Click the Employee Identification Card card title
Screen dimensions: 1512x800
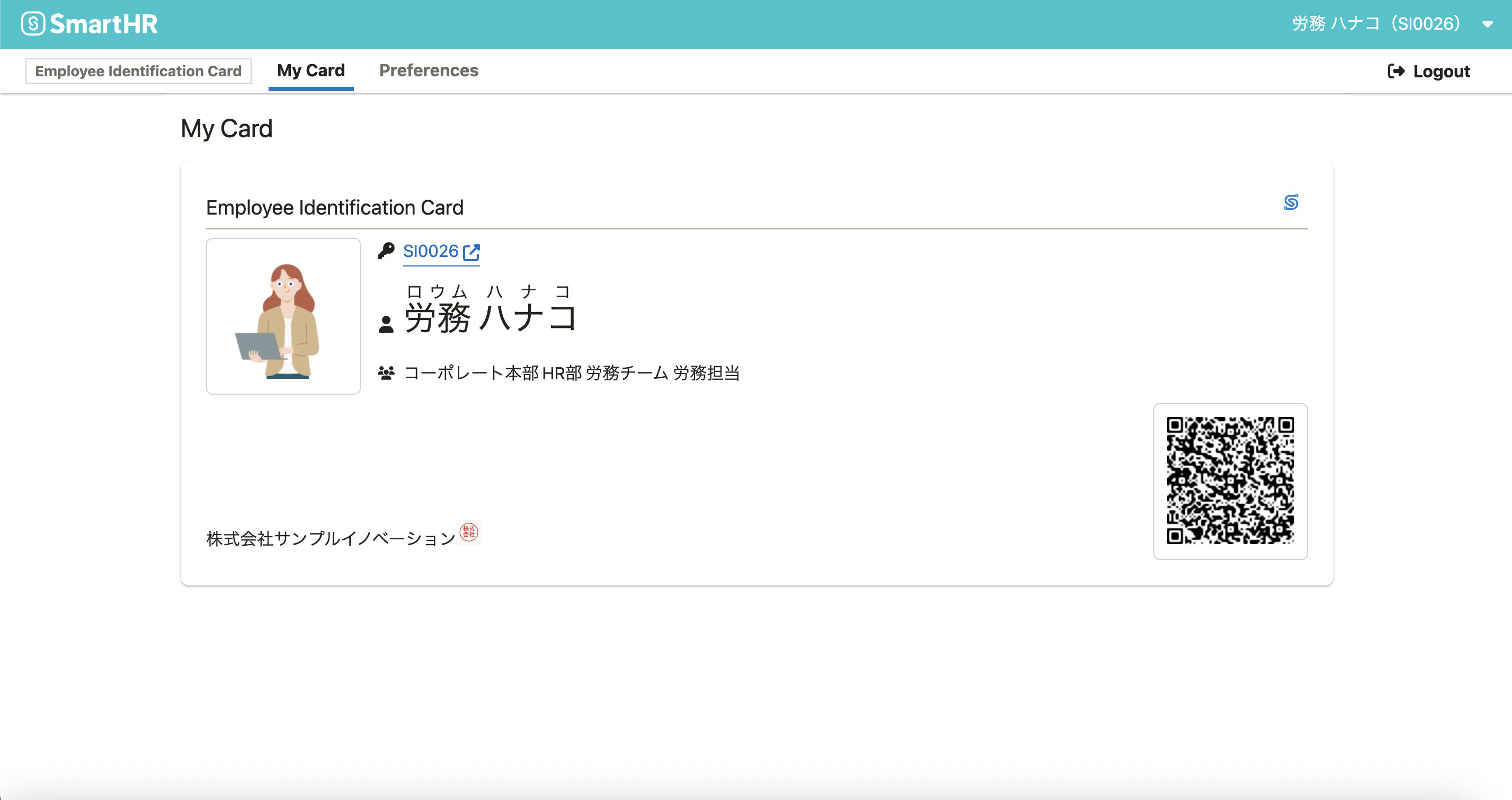335,208
